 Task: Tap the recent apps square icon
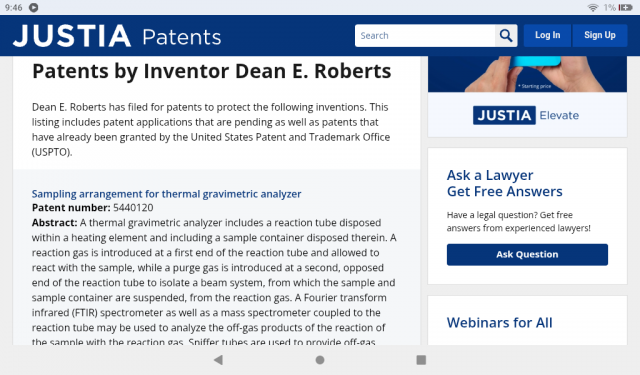point(421,360)
